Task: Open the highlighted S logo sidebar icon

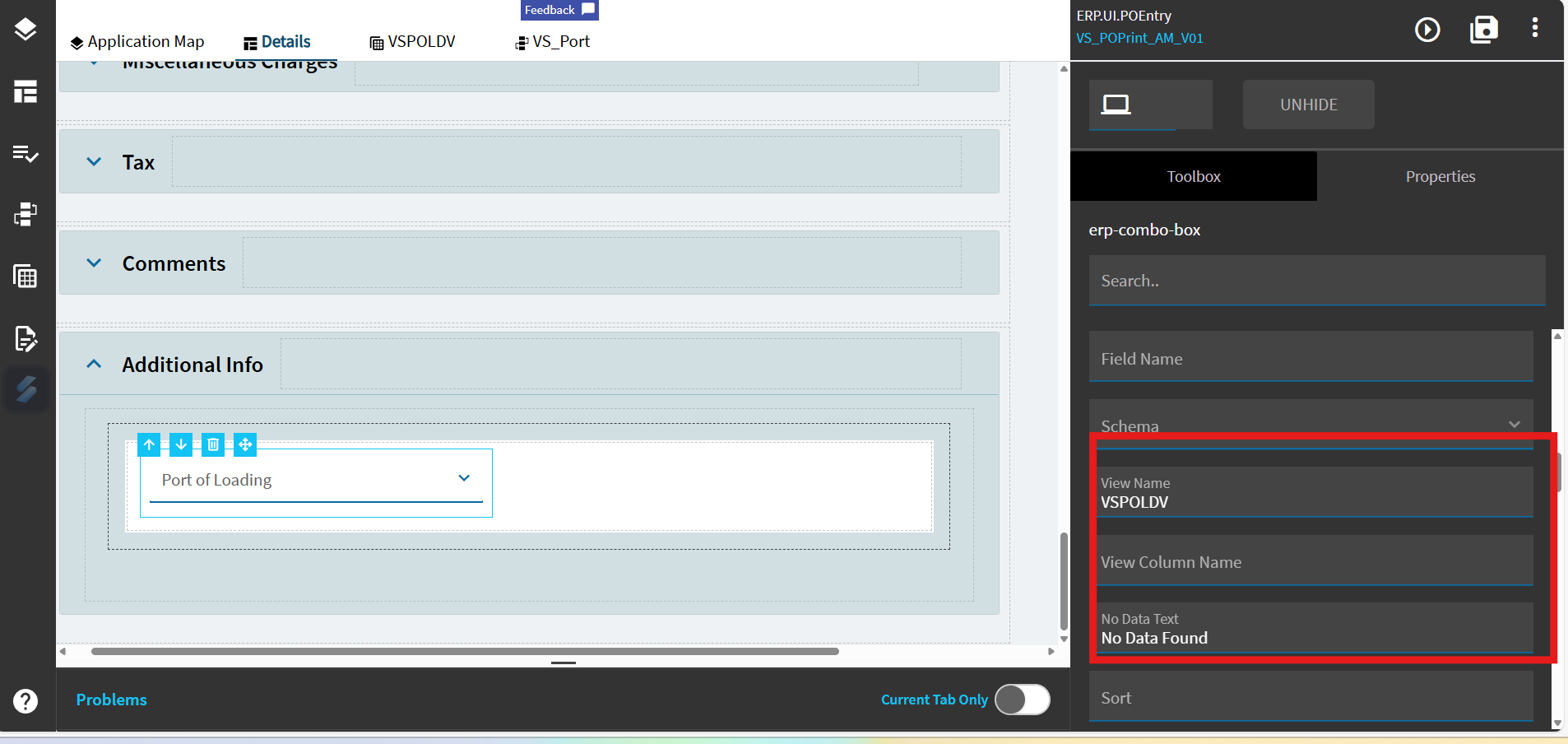Action: [26, 388]
